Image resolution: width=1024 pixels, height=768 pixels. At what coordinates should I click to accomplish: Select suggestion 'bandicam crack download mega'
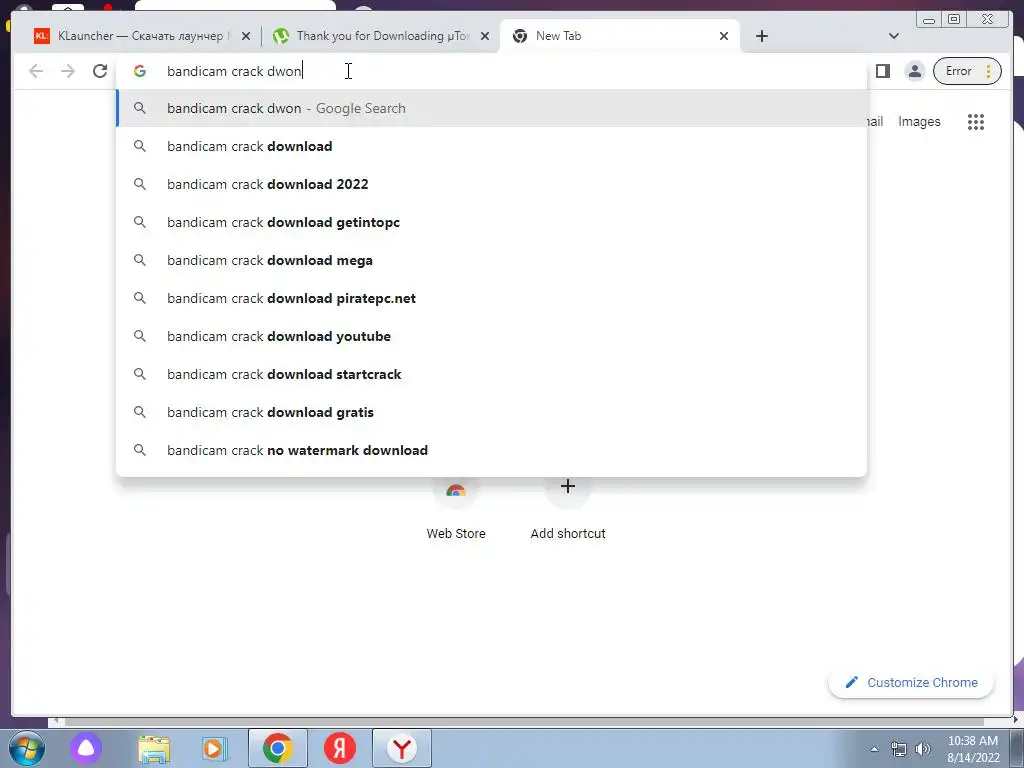pos(491,260)
